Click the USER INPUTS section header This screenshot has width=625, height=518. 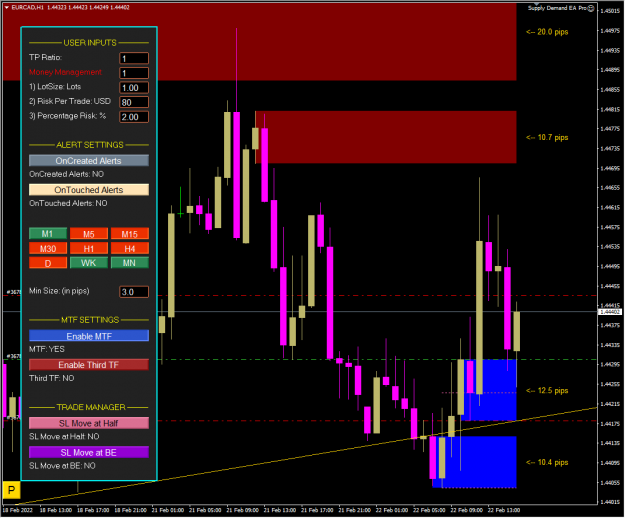(x=90, y=43)
